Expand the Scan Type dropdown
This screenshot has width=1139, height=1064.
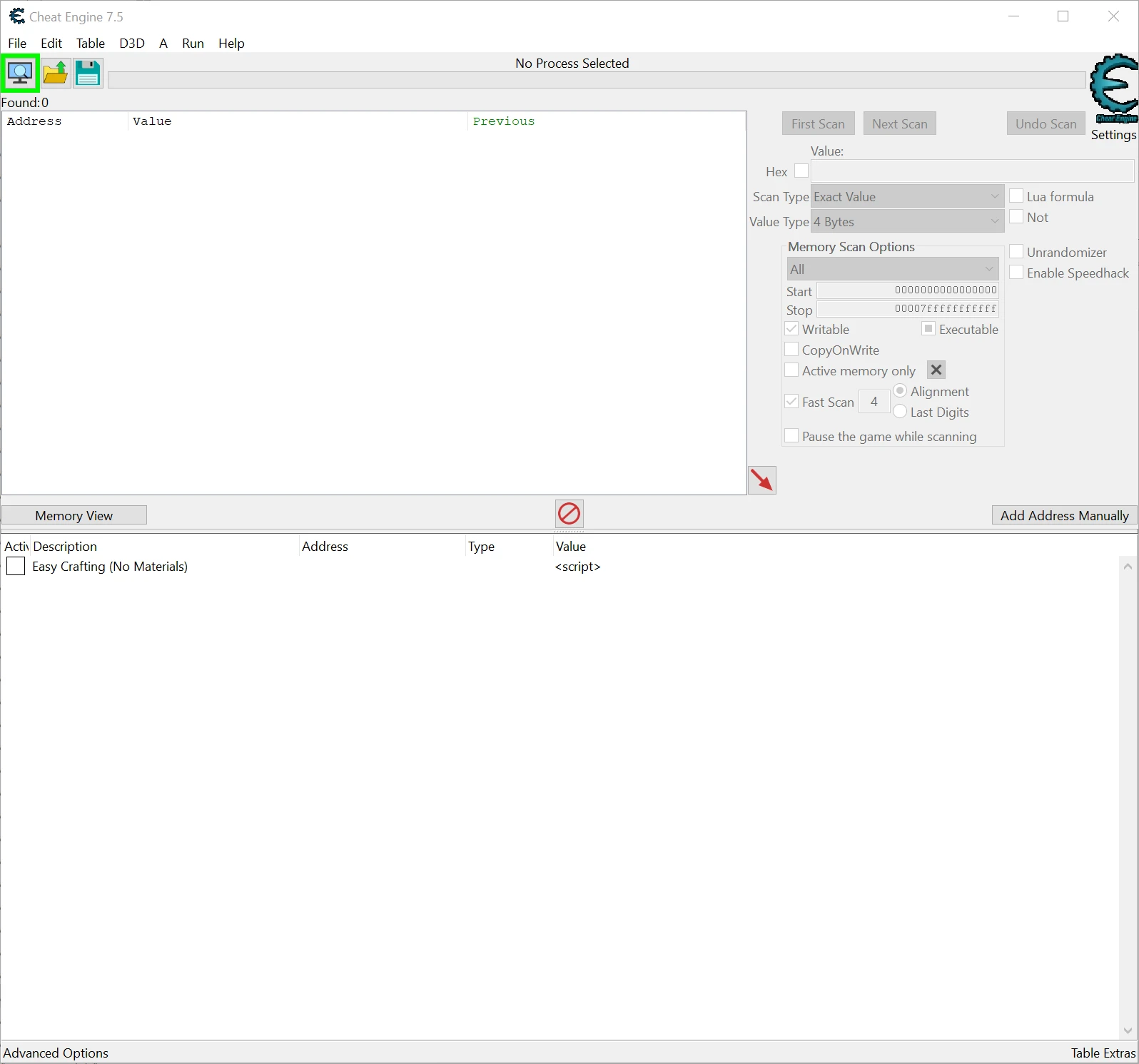907,197
